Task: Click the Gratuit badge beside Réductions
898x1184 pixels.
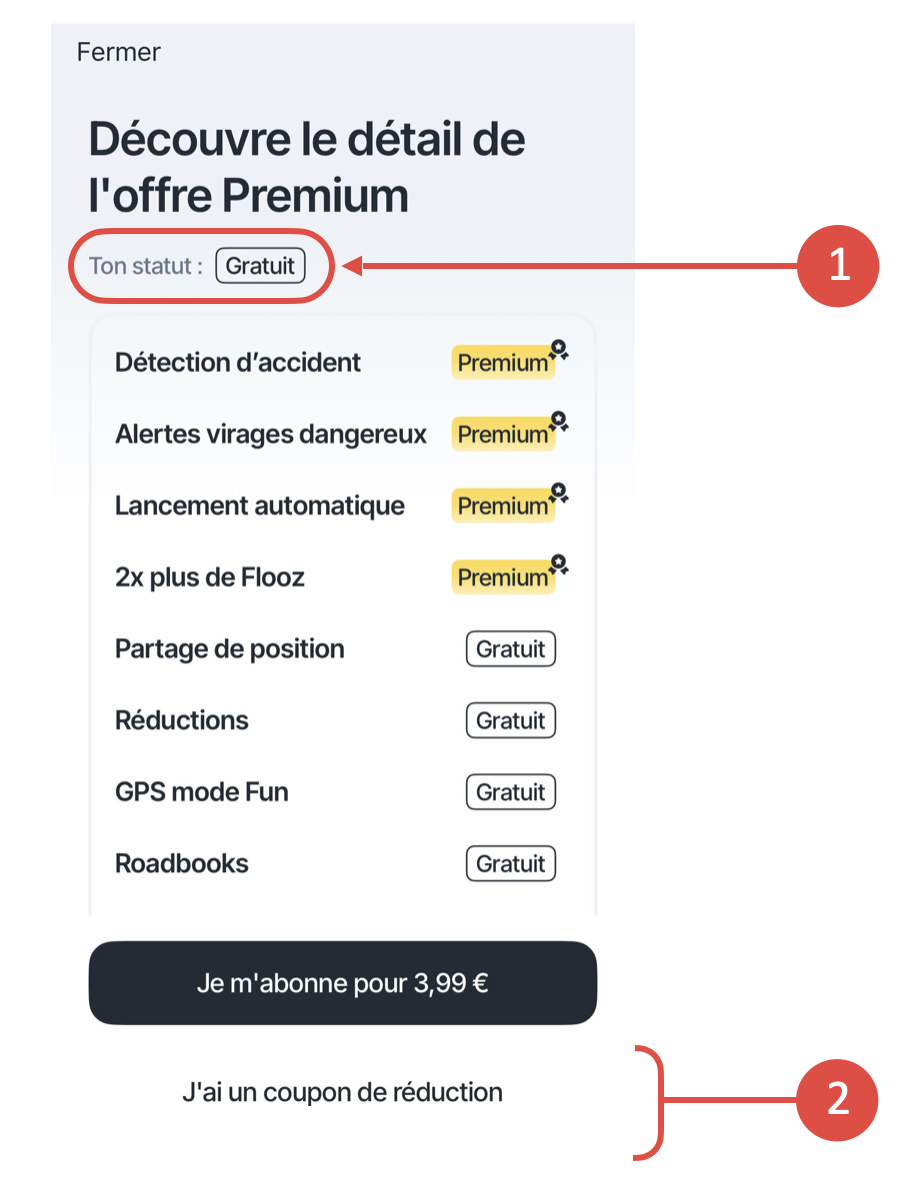Action: pyautogui.click(x=511, y=720)
